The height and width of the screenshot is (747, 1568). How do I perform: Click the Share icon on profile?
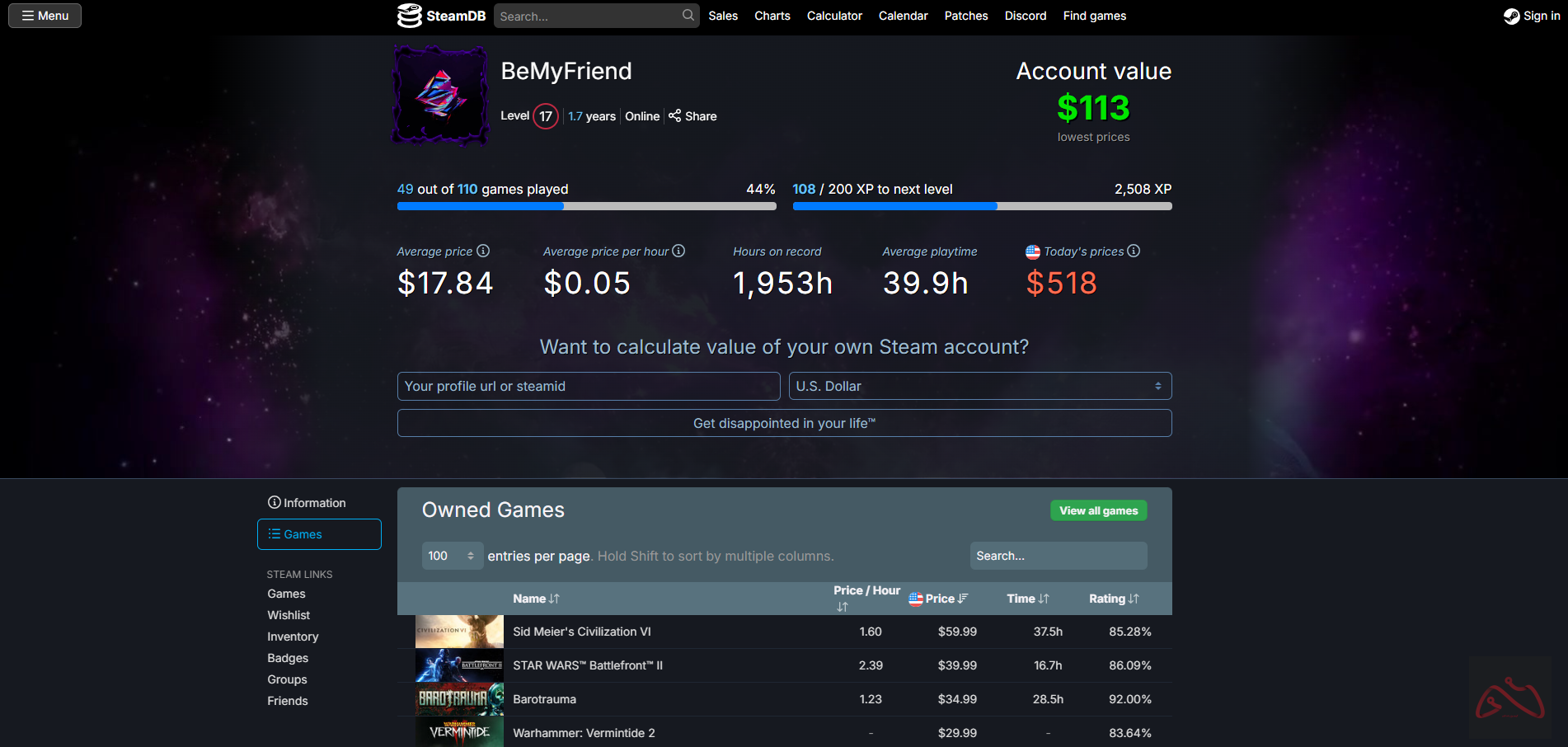675,116
